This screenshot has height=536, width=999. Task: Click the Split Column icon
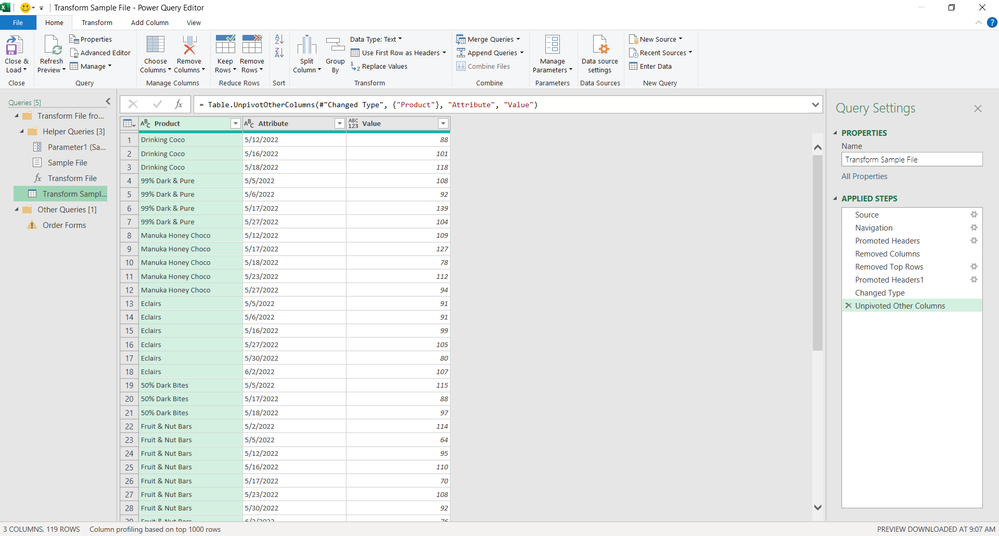(x=306, y=46)
